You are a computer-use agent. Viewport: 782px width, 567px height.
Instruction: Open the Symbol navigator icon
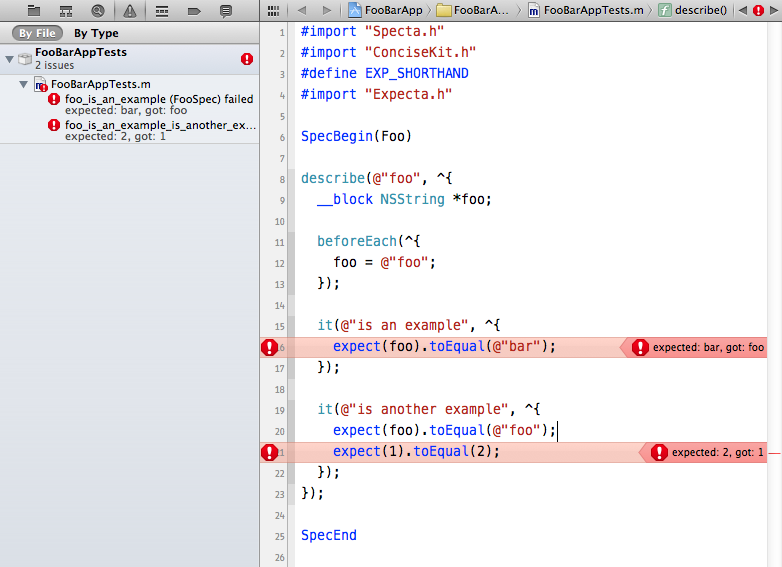(x=65, y=10)
